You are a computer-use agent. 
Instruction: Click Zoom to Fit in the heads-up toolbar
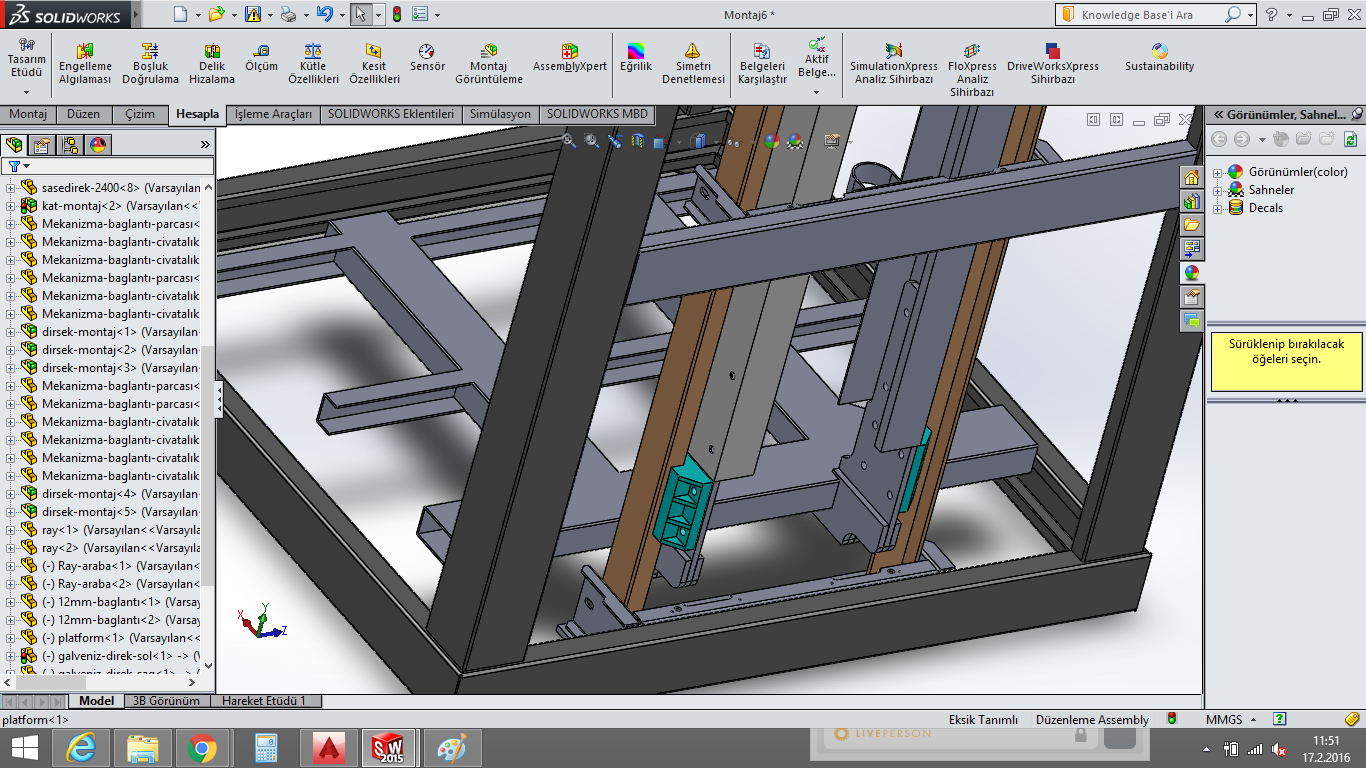569,141
